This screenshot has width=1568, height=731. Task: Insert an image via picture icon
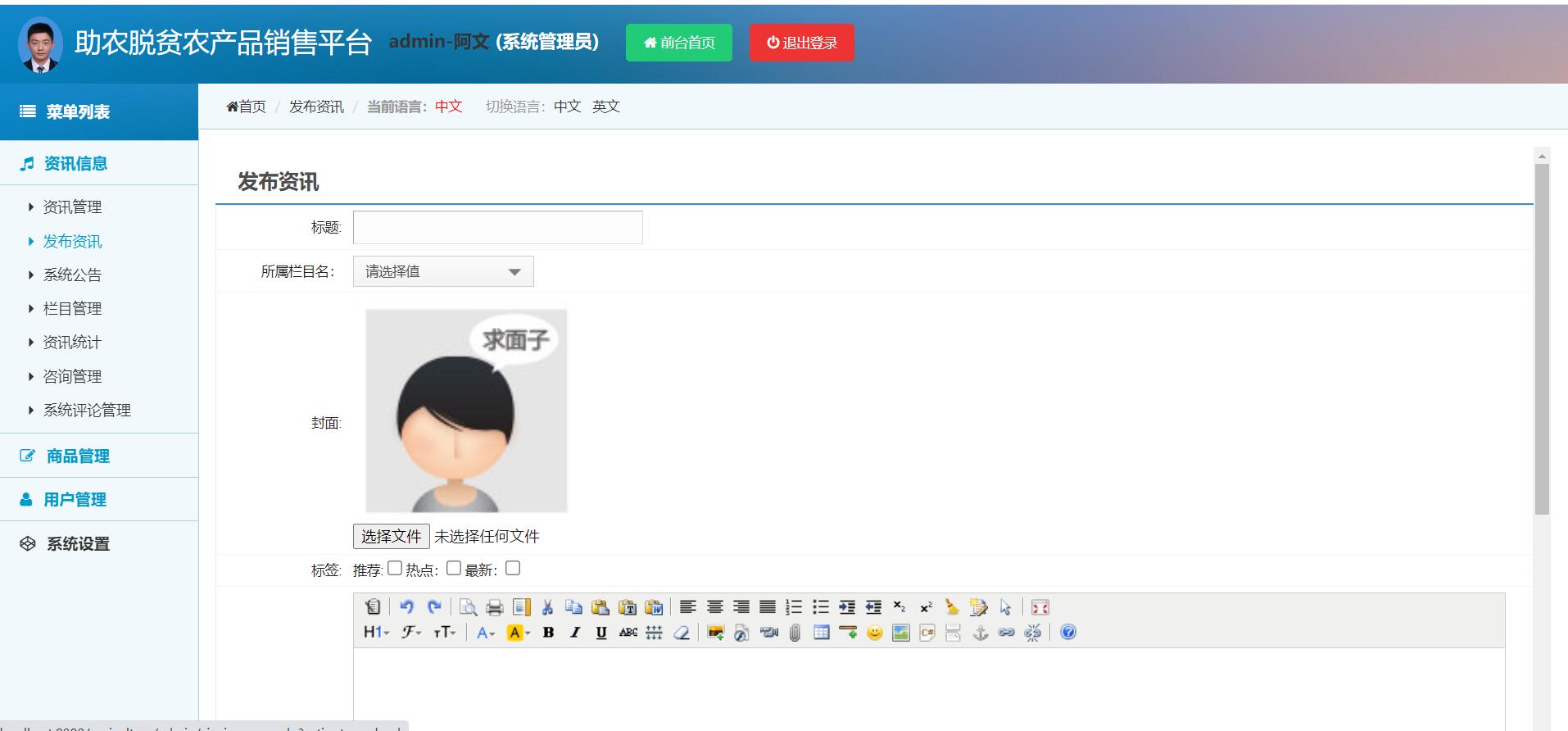click(x=715, y=633)
